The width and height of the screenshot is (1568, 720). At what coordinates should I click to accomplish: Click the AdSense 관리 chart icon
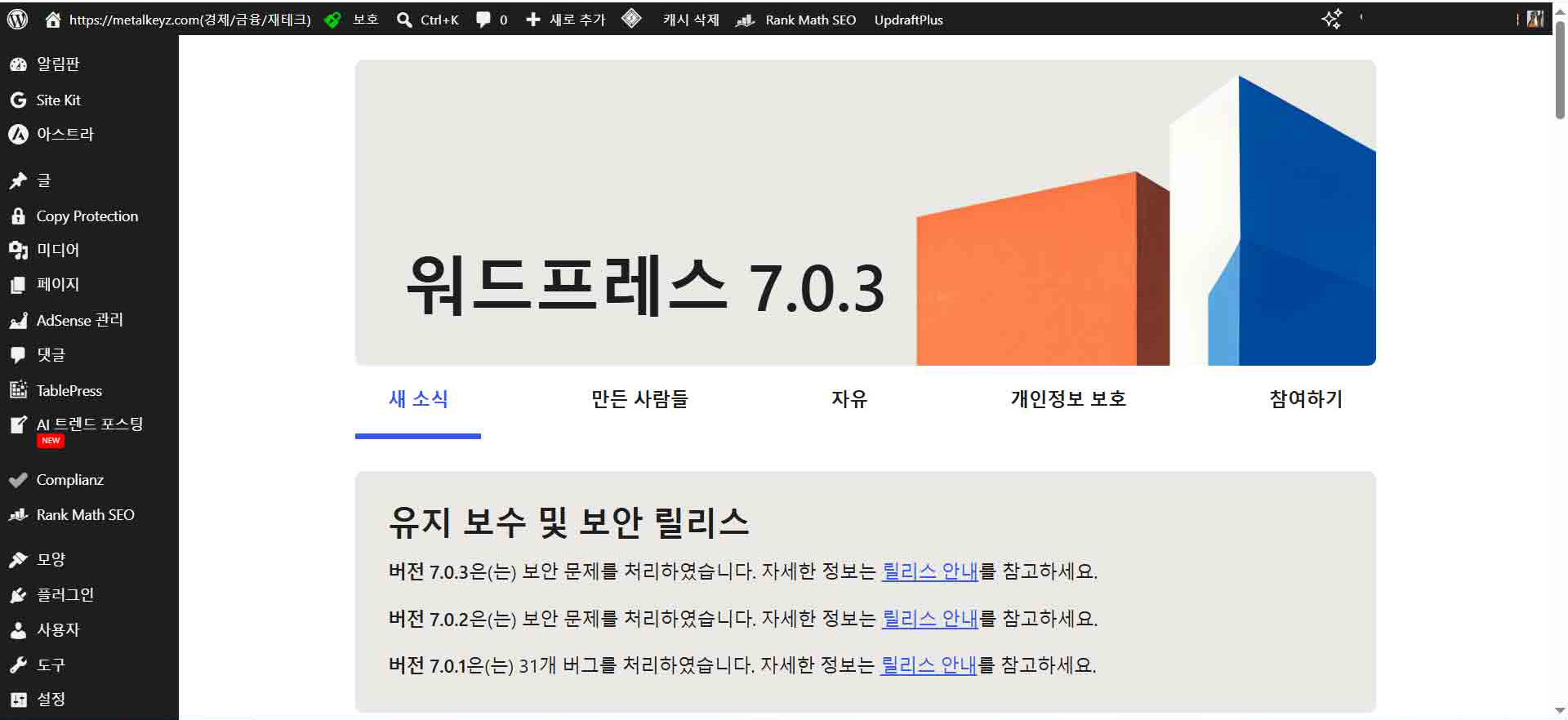(18, 321)
